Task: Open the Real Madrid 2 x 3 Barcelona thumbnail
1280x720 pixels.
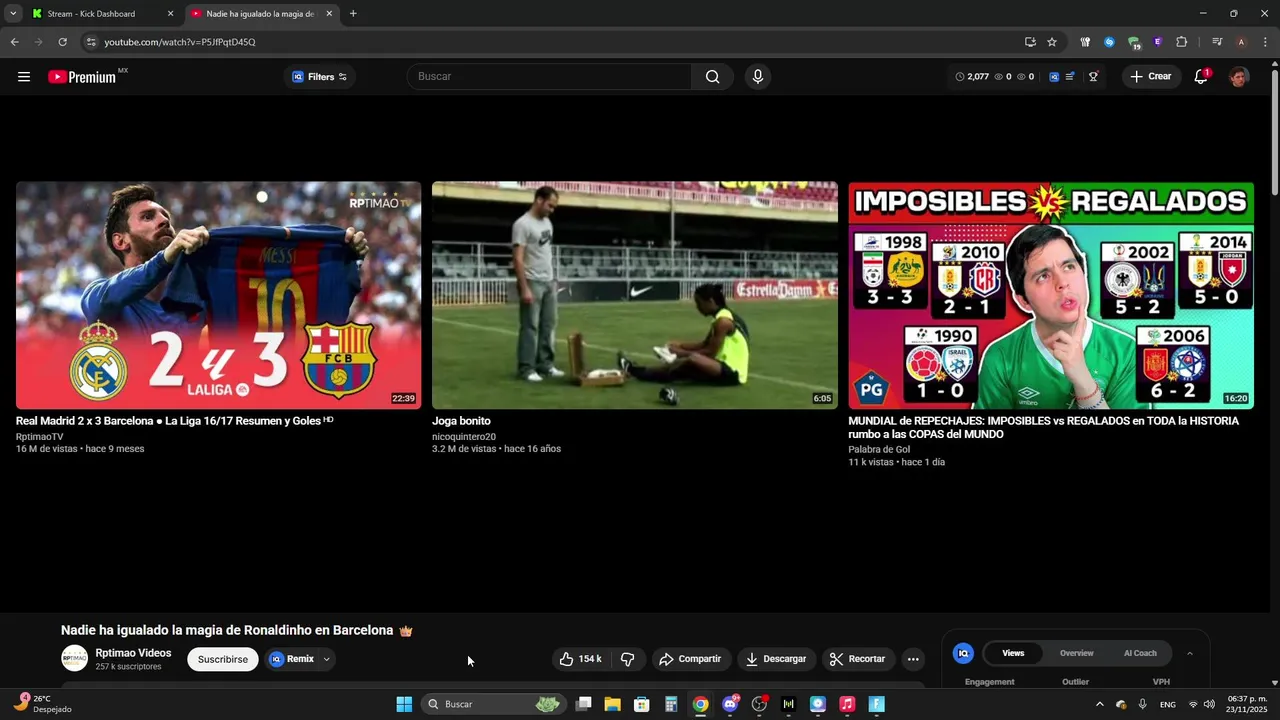Action: 218,295
